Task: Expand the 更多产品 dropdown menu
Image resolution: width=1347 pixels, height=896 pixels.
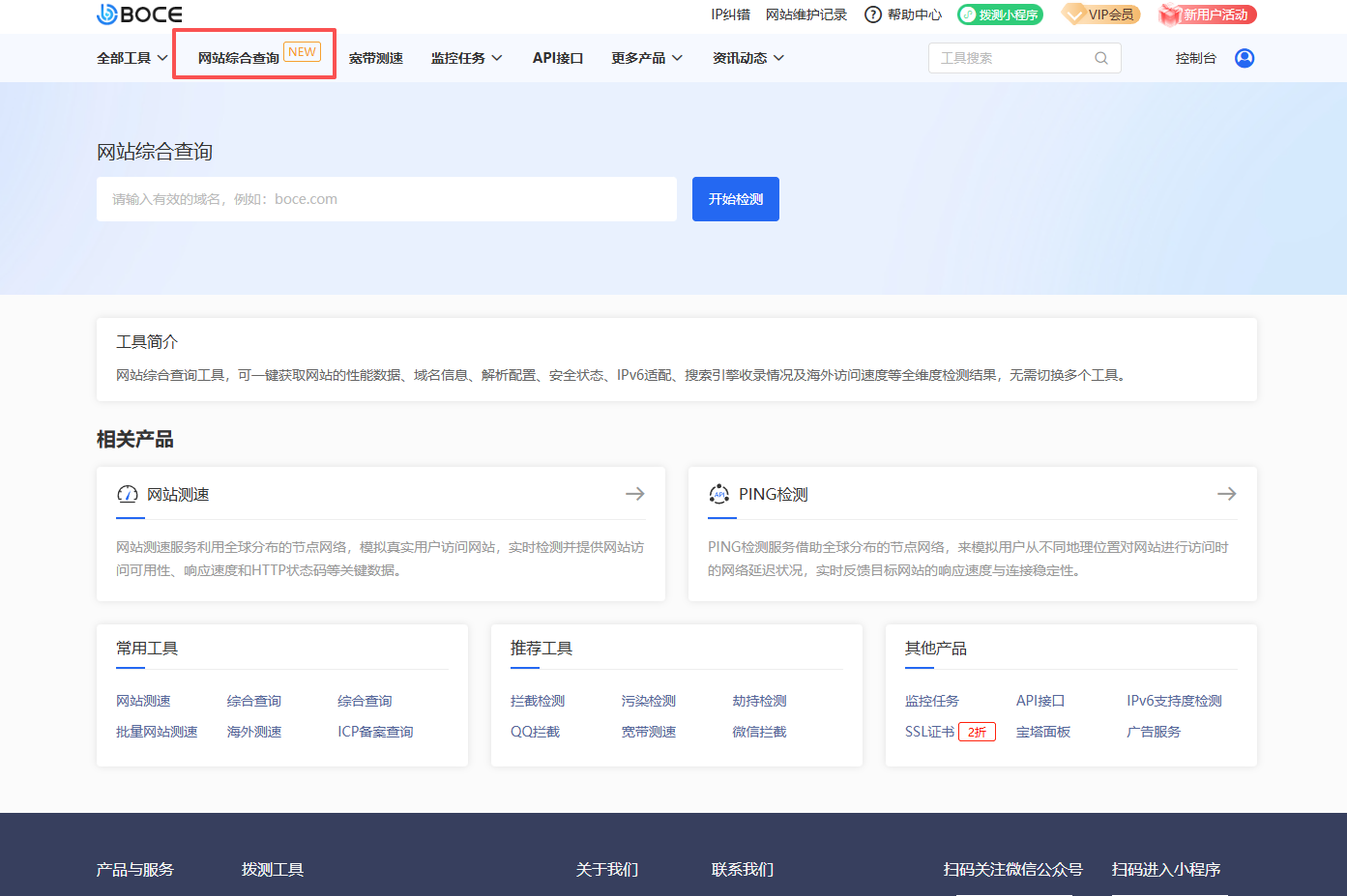Action: pos(646,58)
